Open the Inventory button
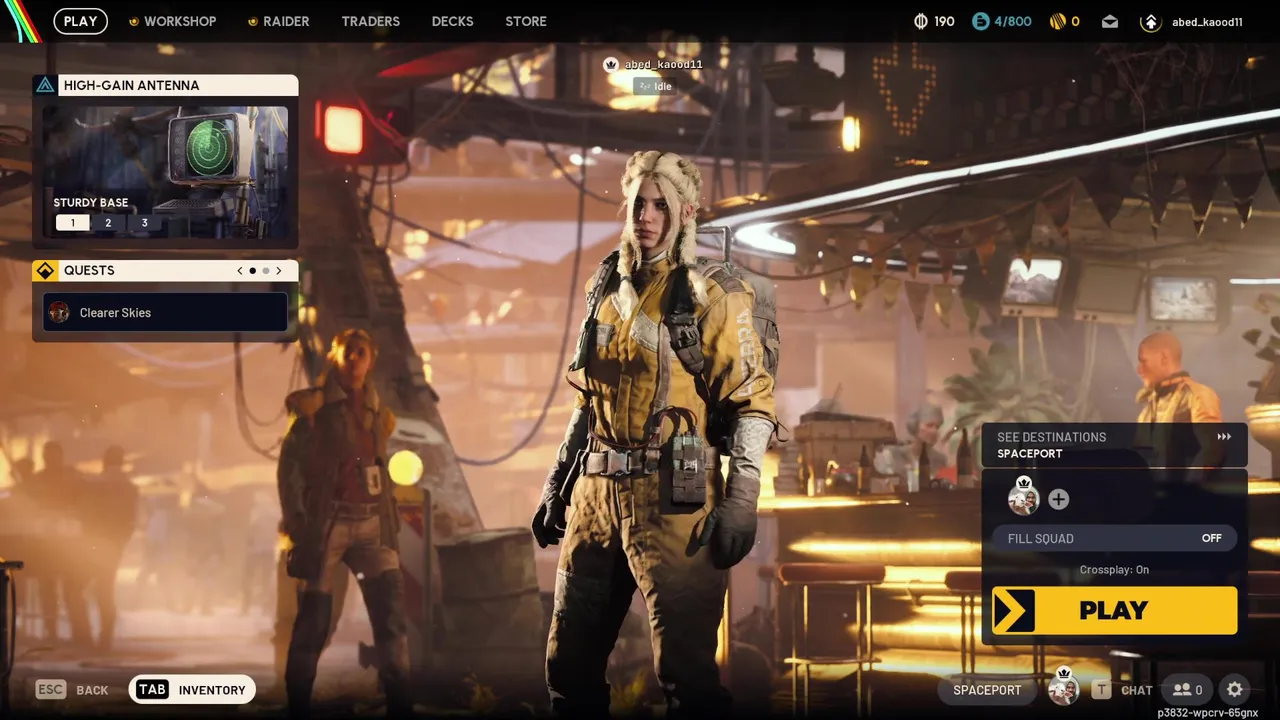The height and width of the screenshot is (720, 1280). pos(192,689)
